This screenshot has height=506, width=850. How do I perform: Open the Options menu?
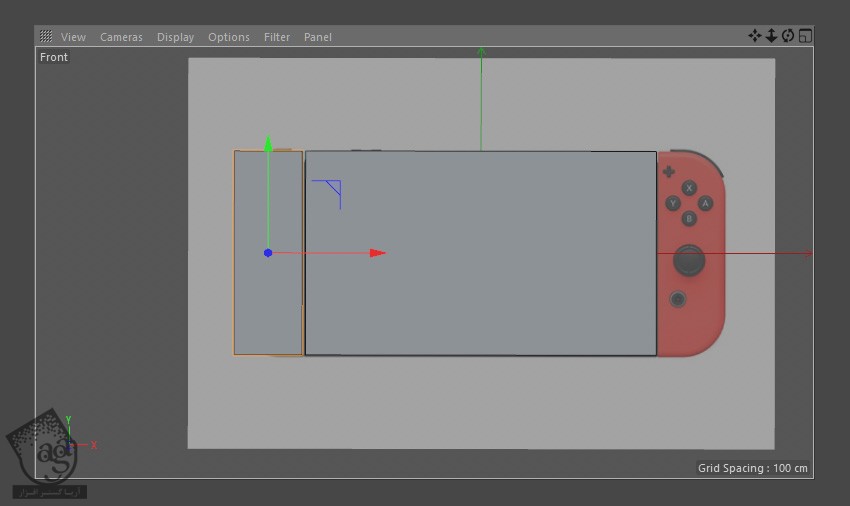tap(229, 37)
